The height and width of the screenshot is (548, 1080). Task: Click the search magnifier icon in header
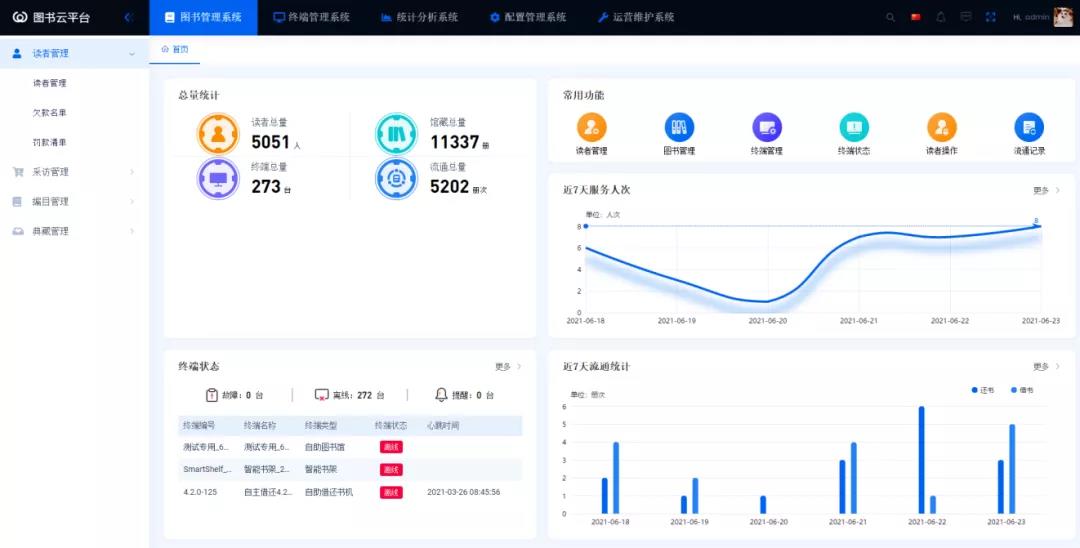point(891,17)
